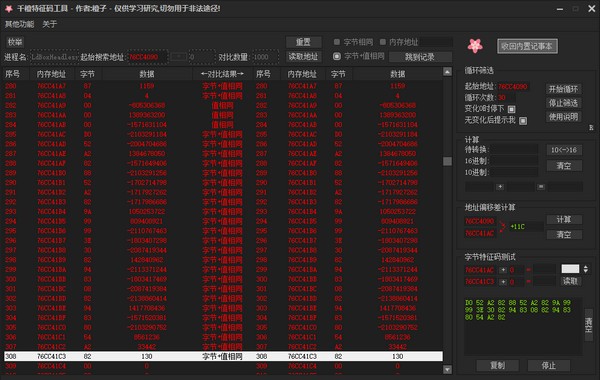Click 计算 in address offset panel
Viewport: 600px width, 380px height.
tap(564, 219)
